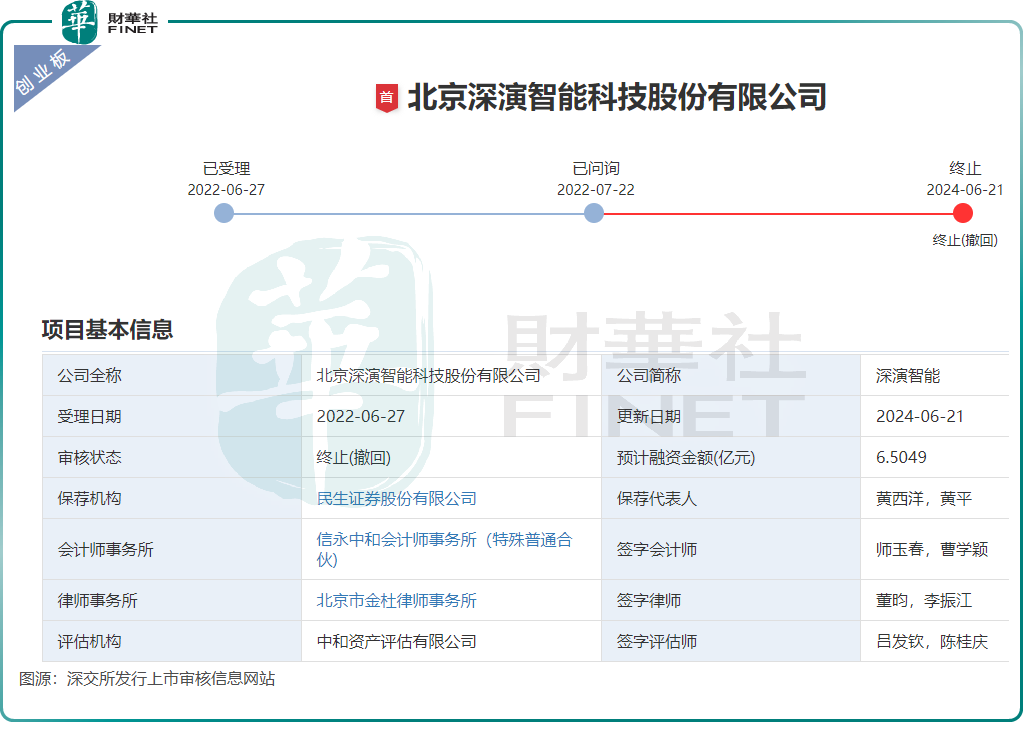Click the 已受理 stage label
Viewport: 1023px width, 742px height.
point(226,168)
